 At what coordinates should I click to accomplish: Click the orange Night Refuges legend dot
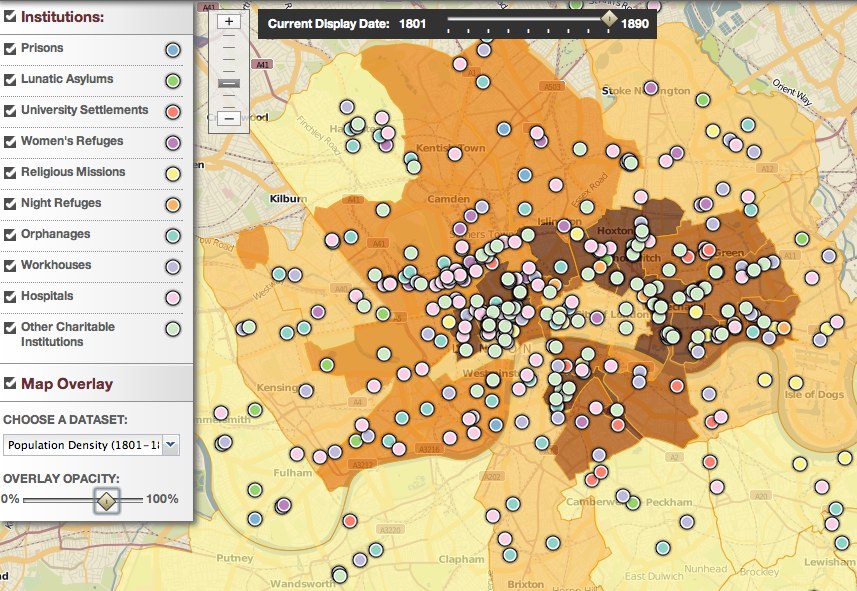(x=173, y=205)
